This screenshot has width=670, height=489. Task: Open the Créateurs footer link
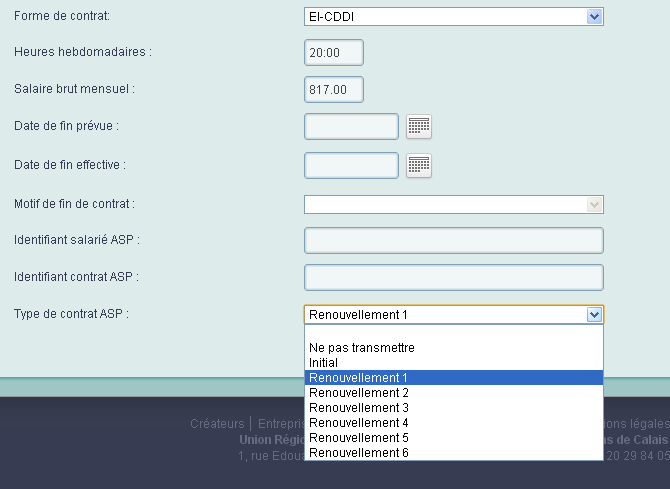click(217, 424)
